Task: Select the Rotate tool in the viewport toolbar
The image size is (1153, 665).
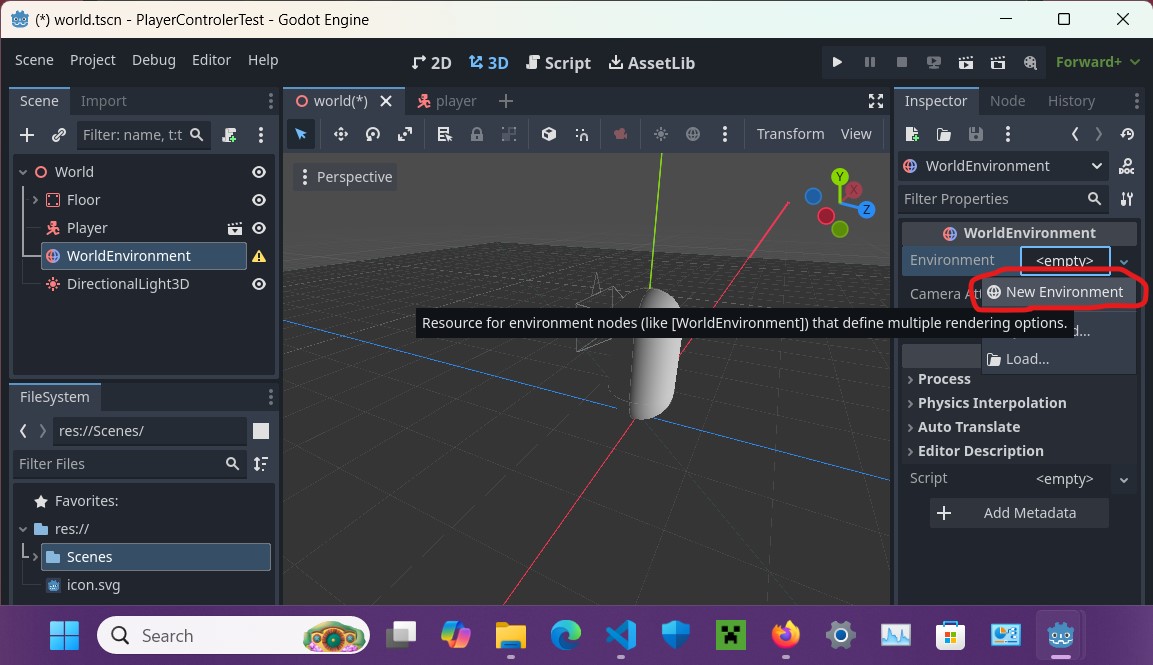Action: click(373, 134)
